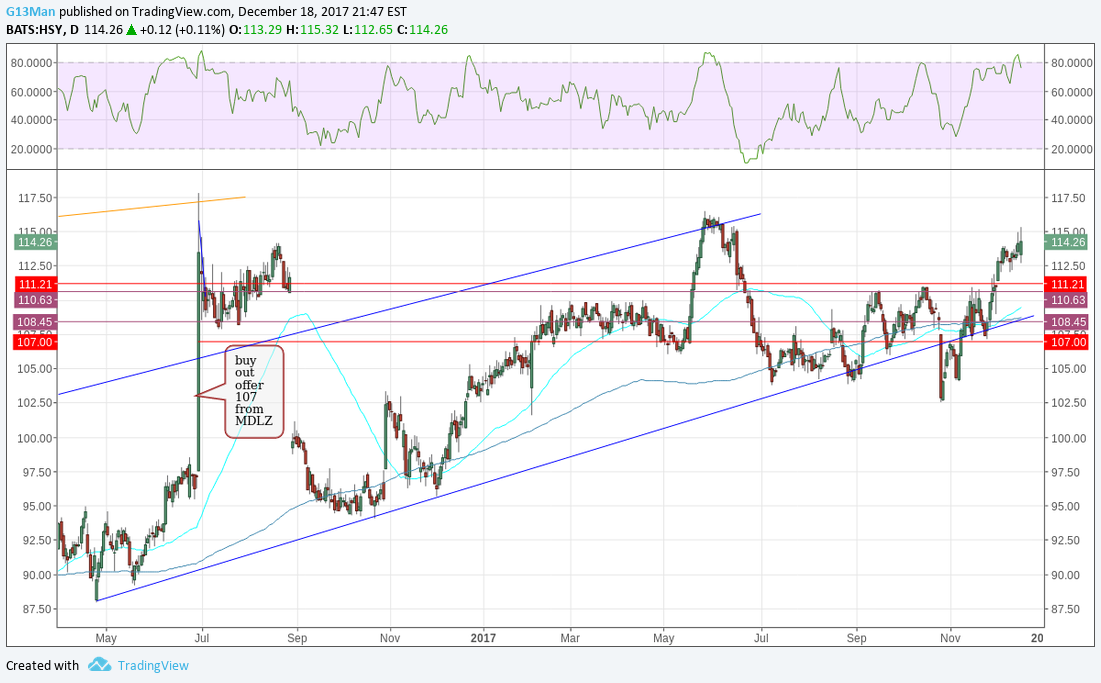
Task: Open the G13Man author profile link
Action: [31, 11]
